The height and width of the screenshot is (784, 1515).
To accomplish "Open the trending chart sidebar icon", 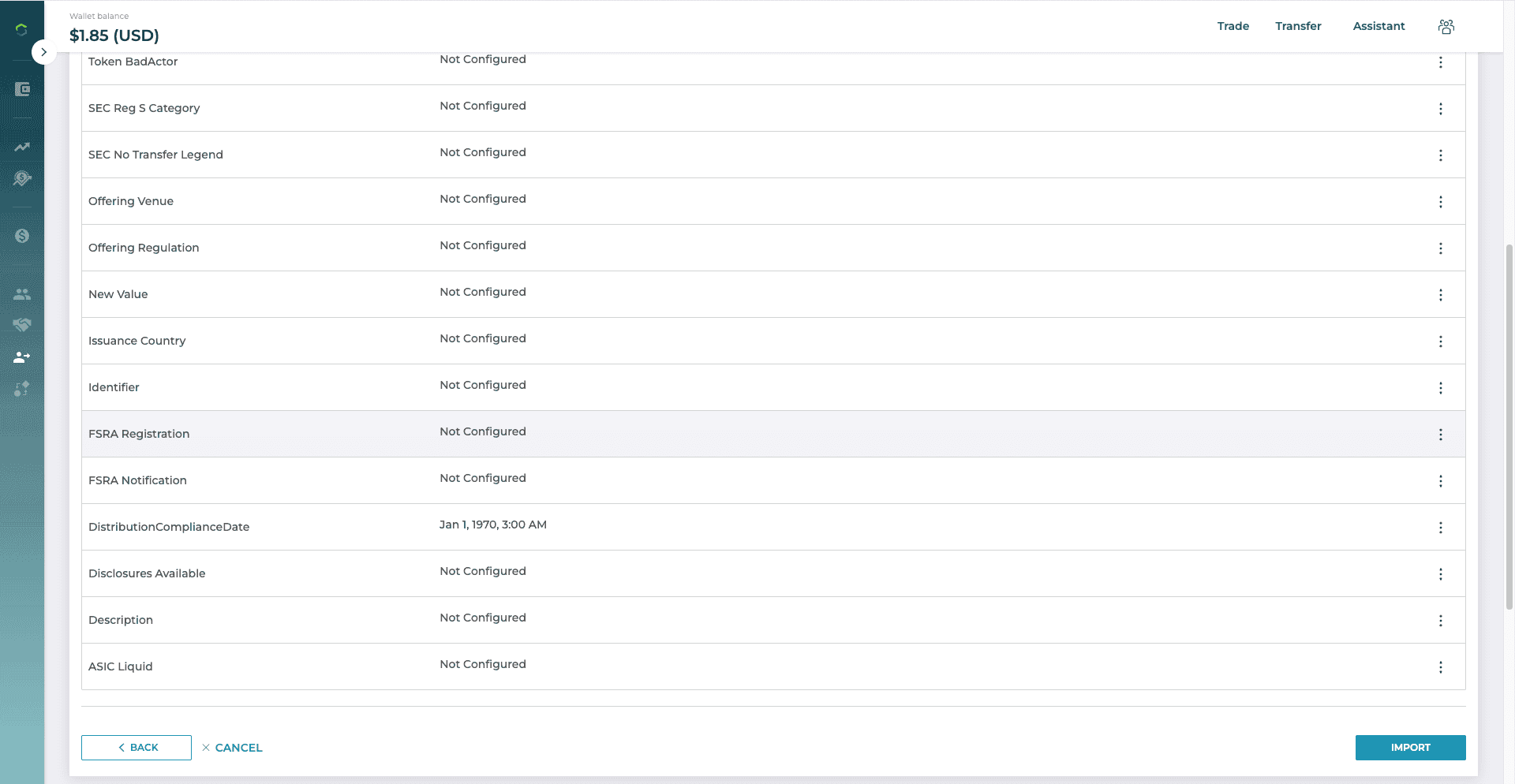I will point(22,147).
